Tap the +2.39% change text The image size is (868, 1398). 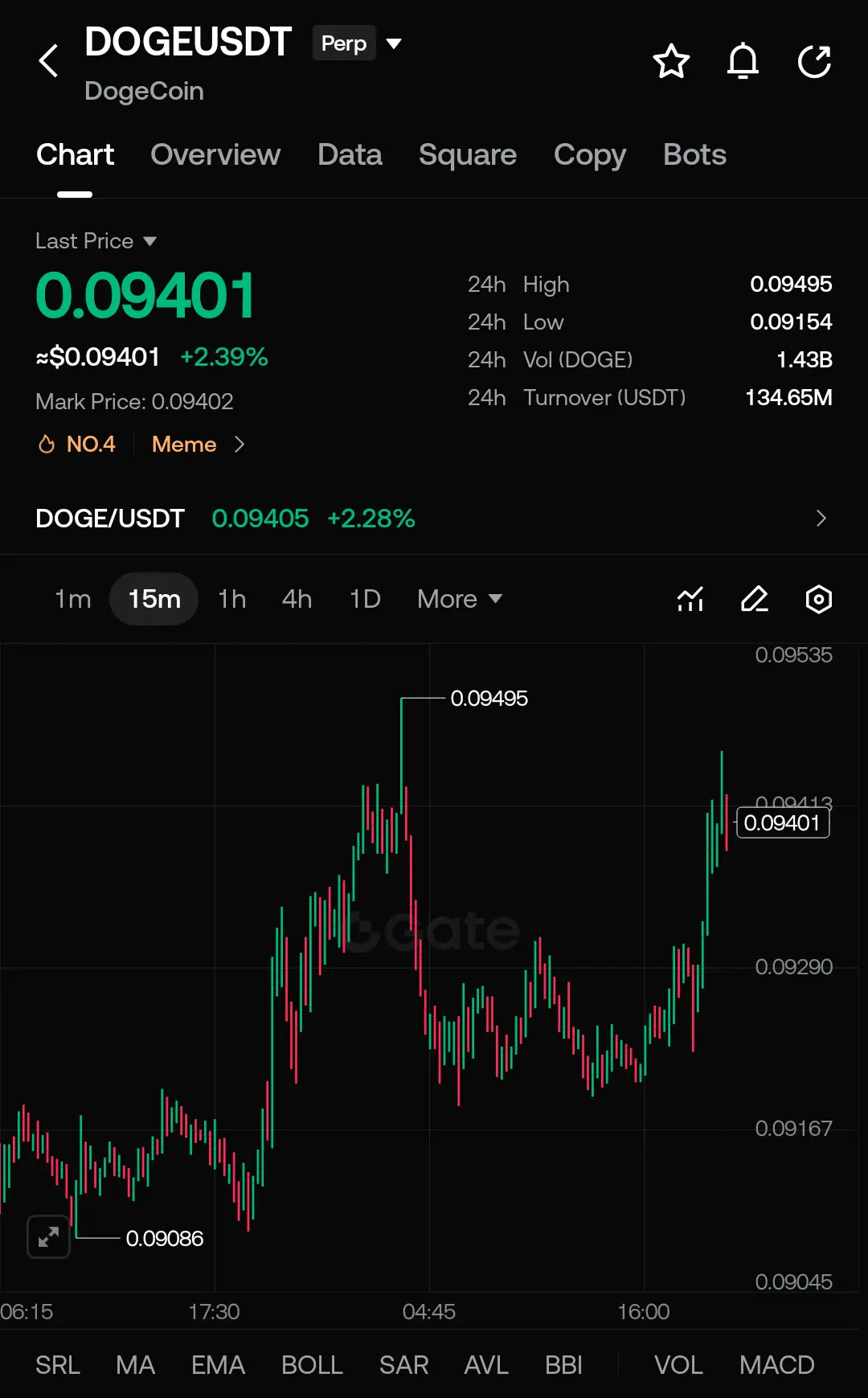coord(224,357)
